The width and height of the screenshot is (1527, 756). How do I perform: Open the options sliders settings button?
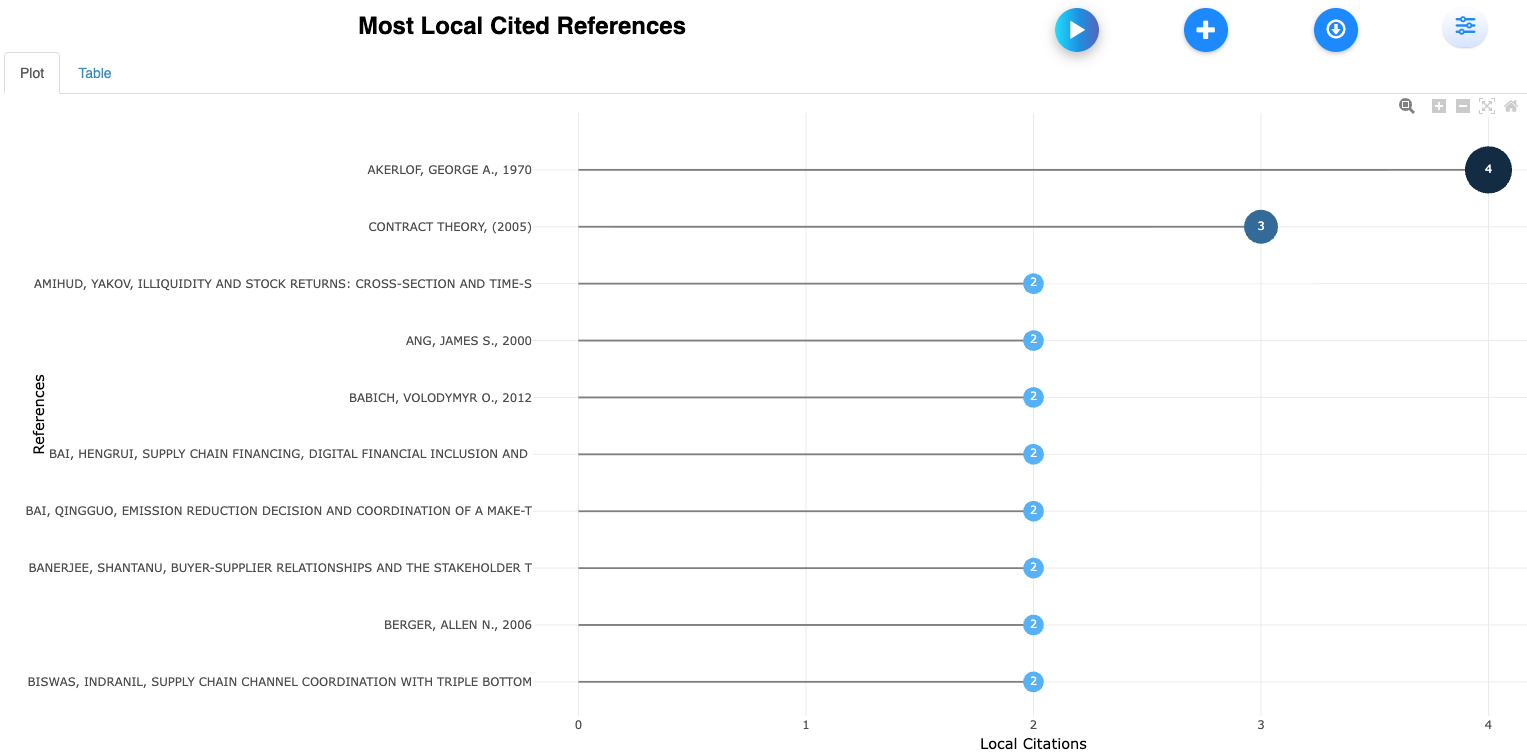[1464, 27]
